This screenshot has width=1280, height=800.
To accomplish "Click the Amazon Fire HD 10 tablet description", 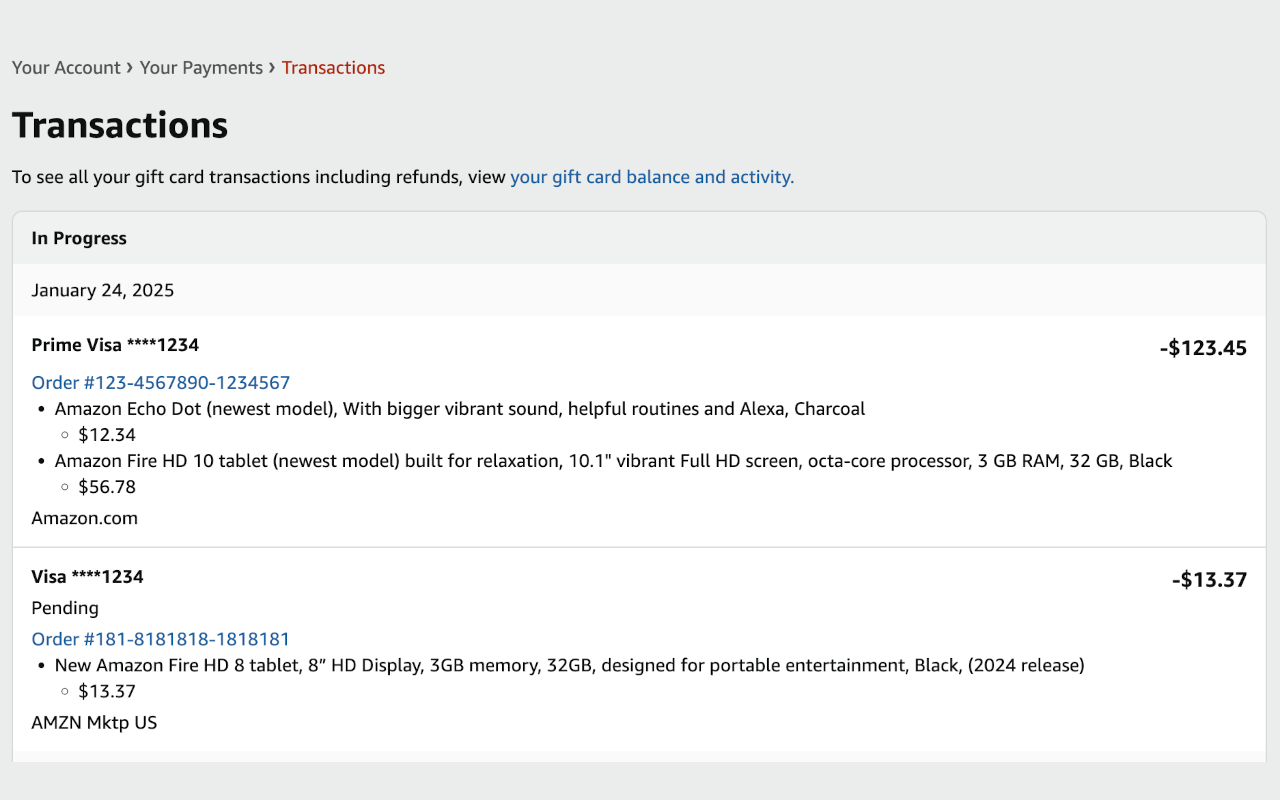I will pyautogui.click(x=613, y=461).
